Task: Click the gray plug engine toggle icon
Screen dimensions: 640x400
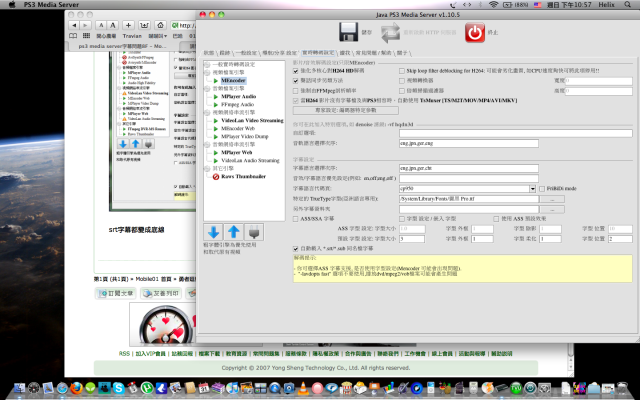Action: click(x=254, y=232)
